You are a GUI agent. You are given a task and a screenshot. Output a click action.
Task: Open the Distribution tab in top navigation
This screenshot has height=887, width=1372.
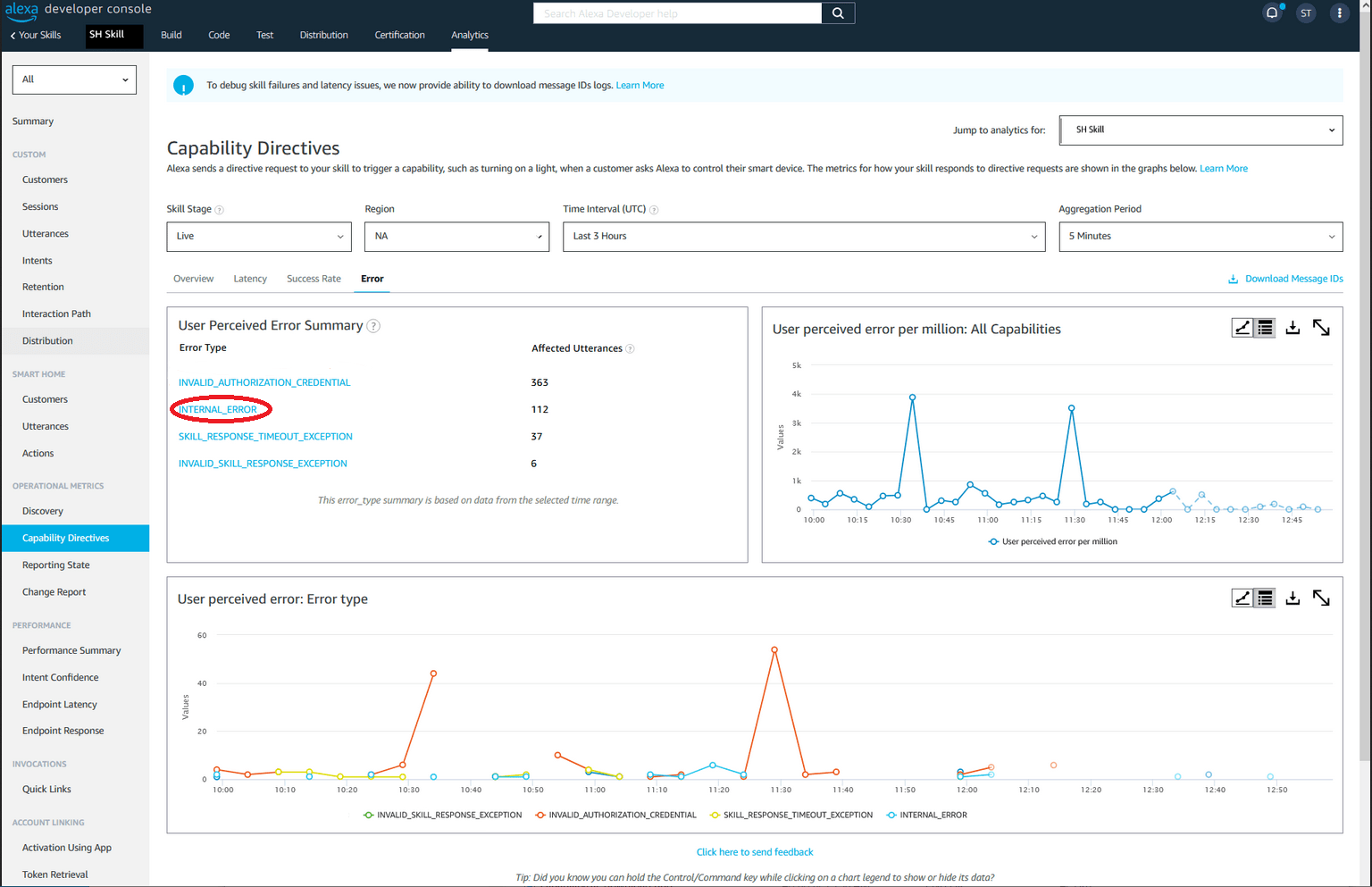323,35
